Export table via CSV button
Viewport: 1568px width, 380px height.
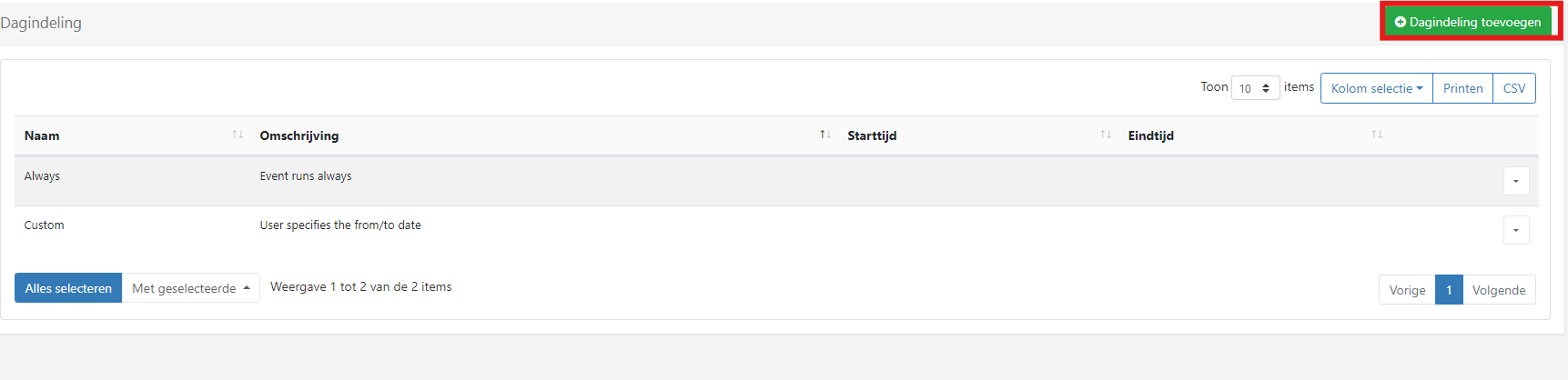(1514, 88)
